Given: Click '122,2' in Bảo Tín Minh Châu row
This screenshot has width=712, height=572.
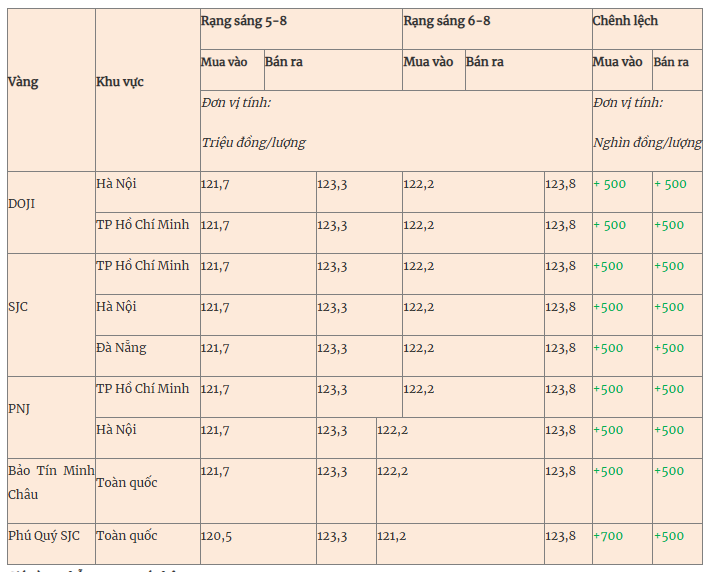Looking at the screenshot, I should pos(392,472).
